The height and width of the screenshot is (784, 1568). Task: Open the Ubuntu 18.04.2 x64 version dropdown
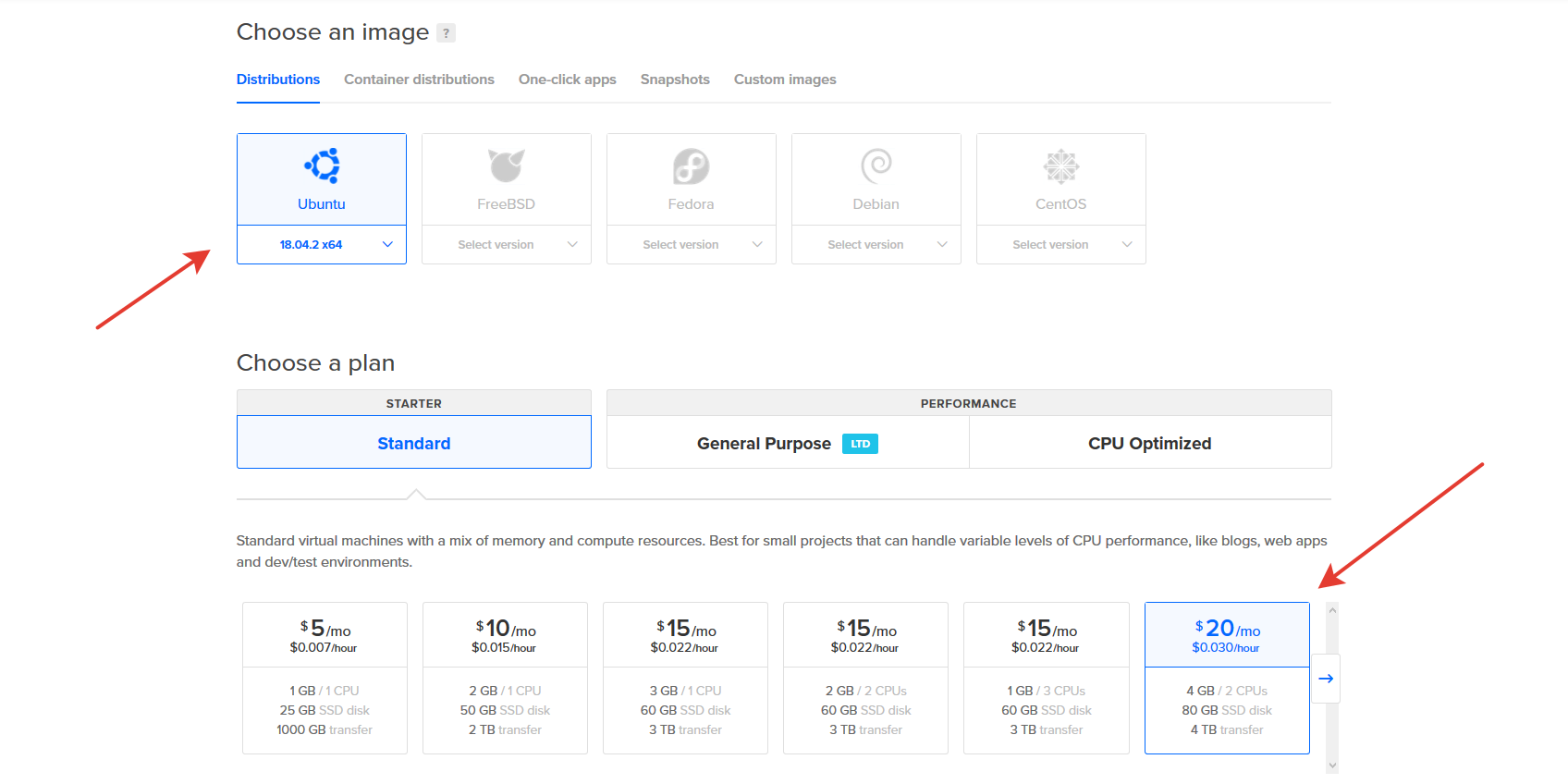pyautogui.click(x=322, y=245)
